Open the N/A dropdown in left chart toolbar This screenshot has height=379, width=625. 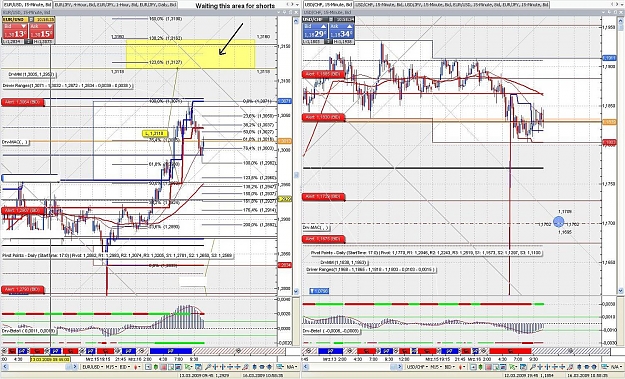coord(293,367)
